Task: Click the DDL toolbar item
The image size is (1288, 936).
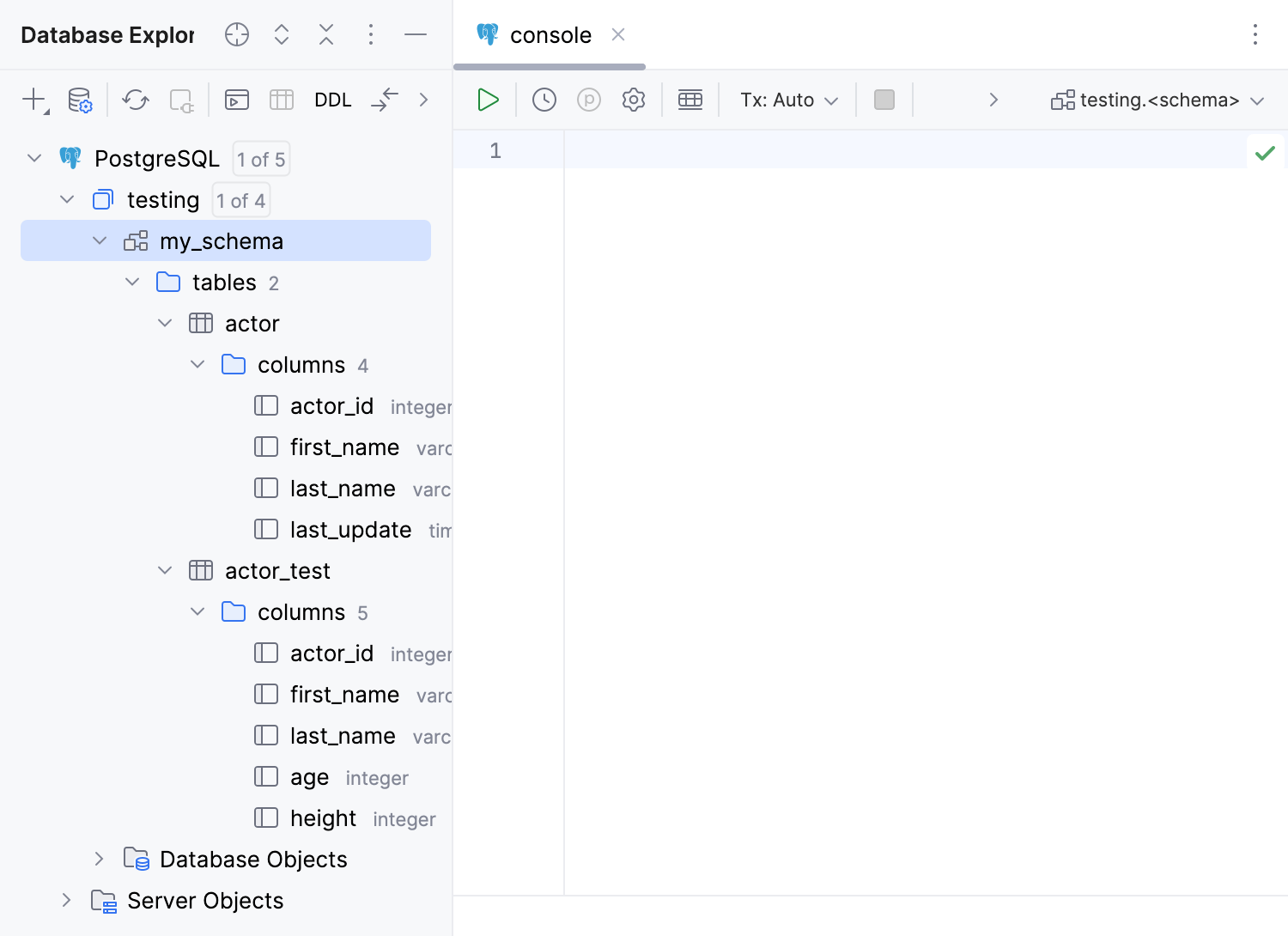Action: point(333,100)
